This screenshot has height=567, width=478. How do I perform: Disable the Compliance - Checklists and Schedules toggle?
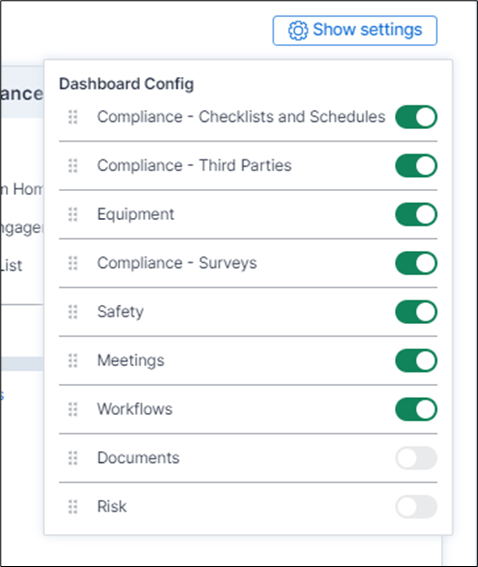click(416, 117)
